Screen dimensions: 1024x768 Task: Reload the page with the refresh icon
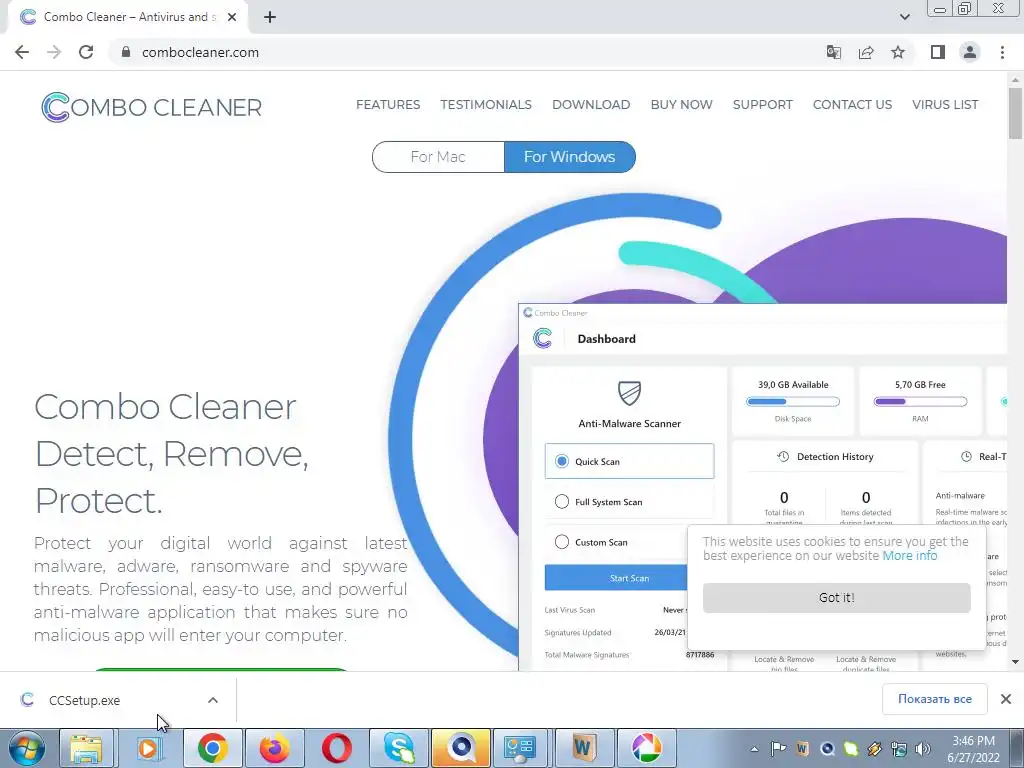coord(86,52)
